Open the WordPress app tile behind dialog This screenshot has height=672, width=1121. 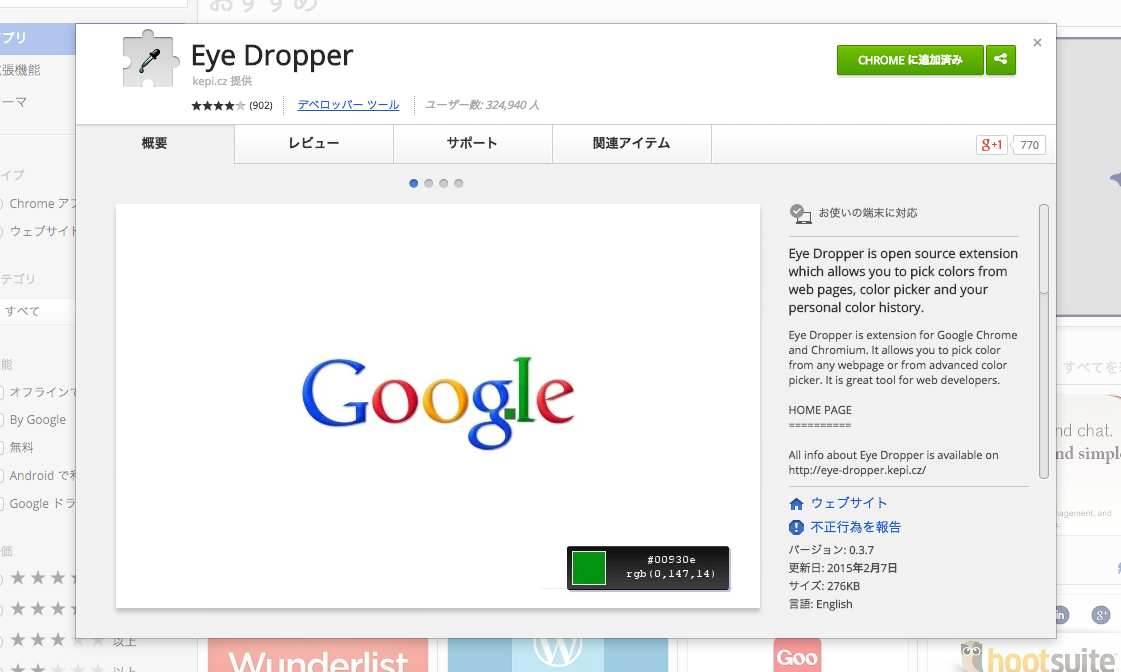pos(558,656)
